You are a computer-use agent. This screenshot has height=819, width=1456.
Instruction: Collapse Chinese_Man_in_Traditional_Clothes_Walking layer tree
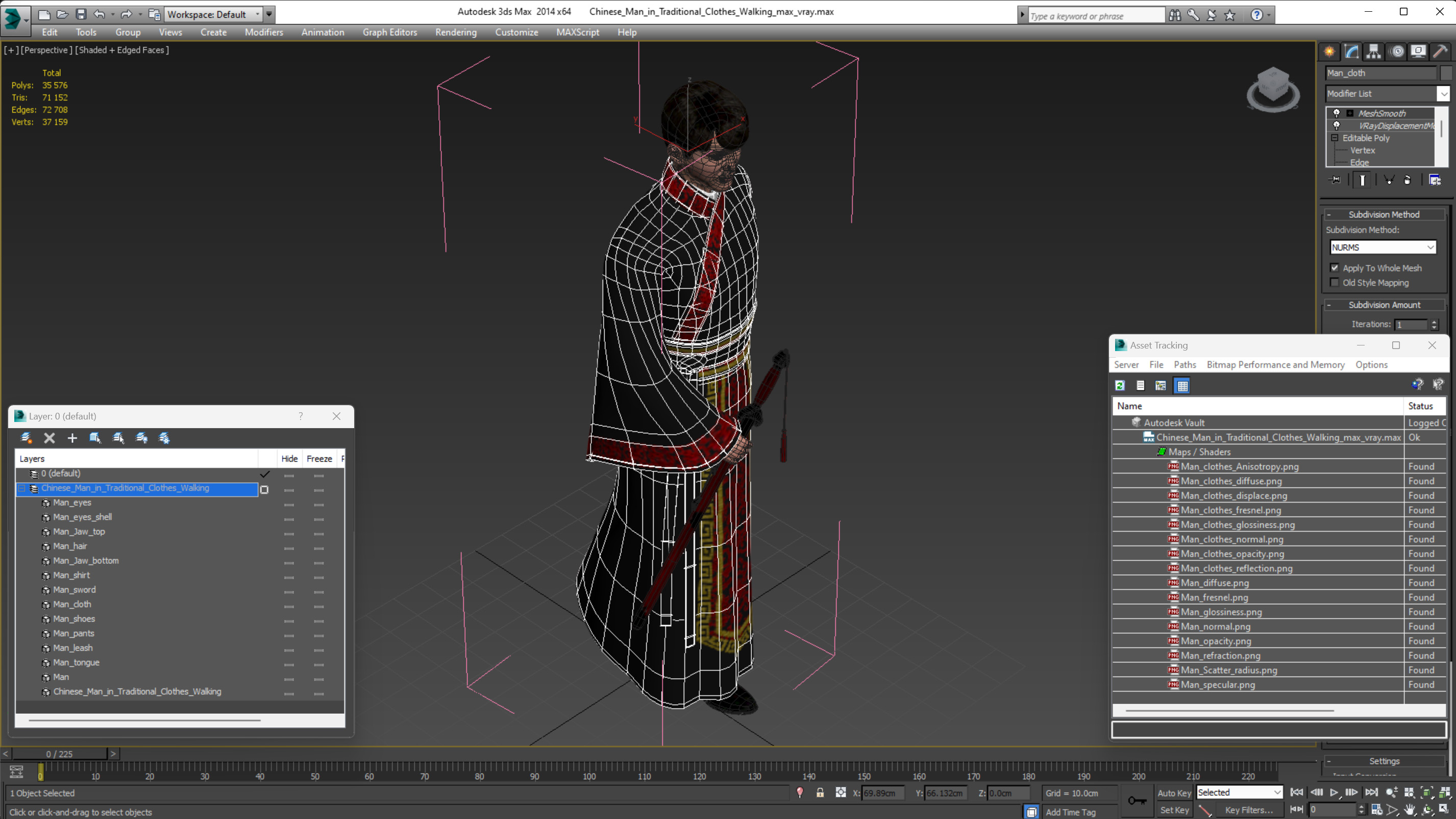tap(22, 488)
